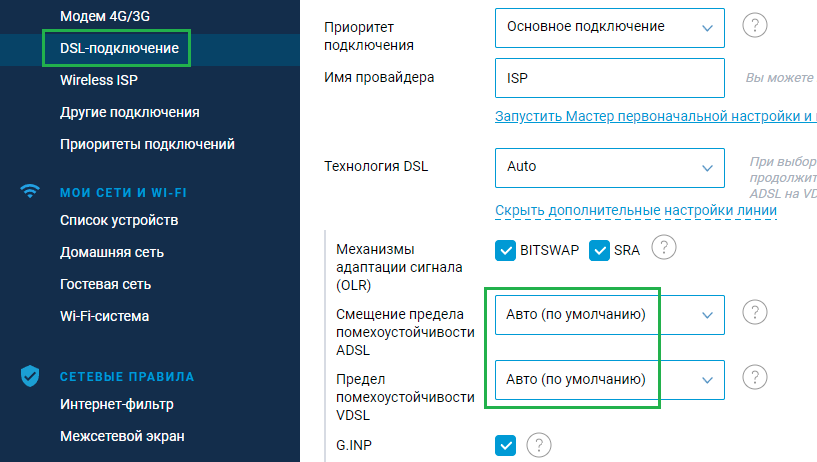Click help icon beside SRA checkbox

664,247
